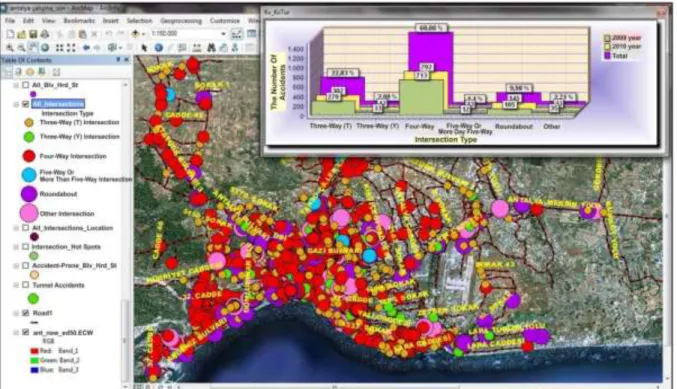Open the Insert menu

click(111, 20)
